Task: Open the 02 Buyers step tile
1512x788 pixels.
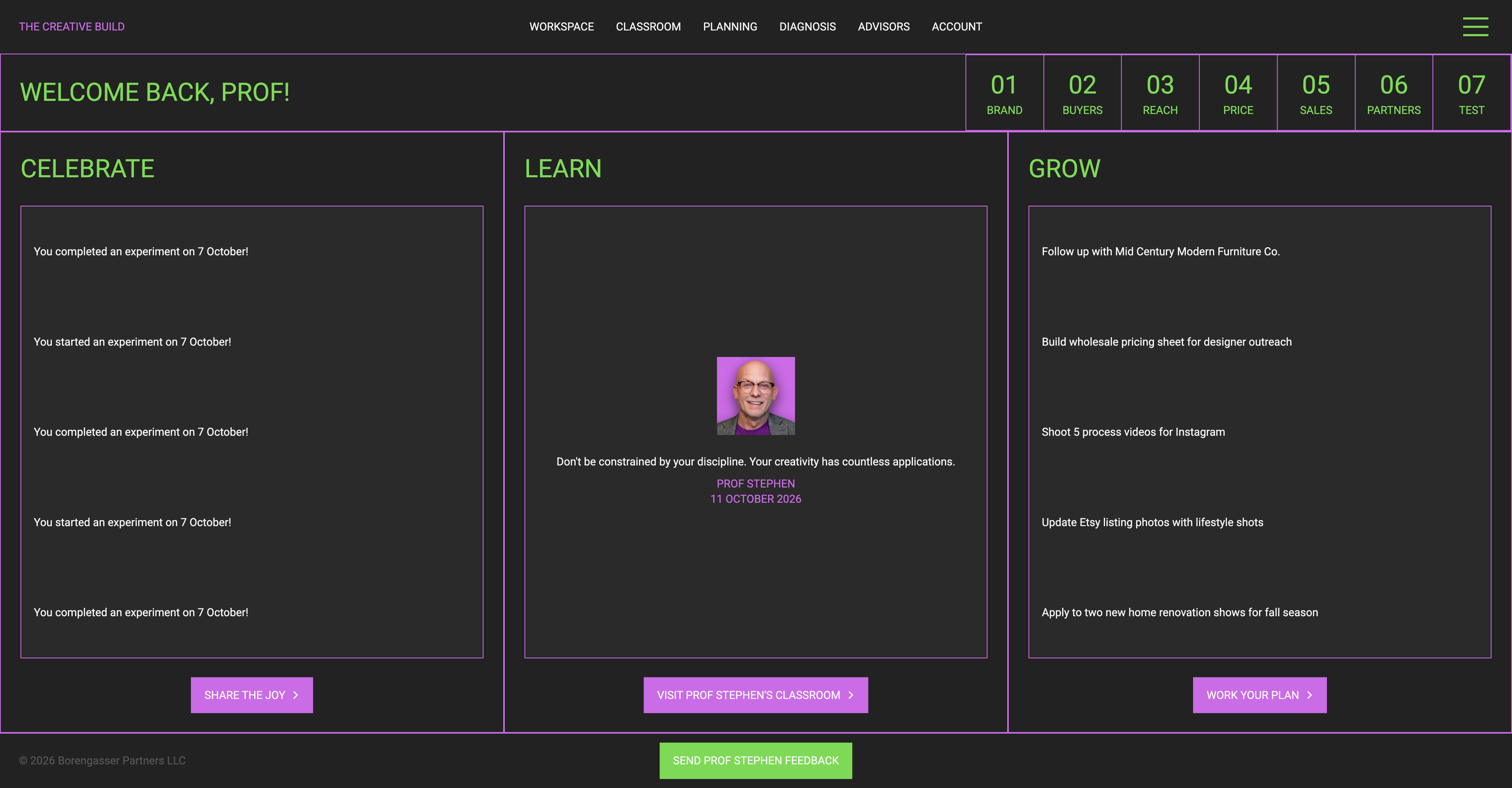Action: tap(1082, 93)
